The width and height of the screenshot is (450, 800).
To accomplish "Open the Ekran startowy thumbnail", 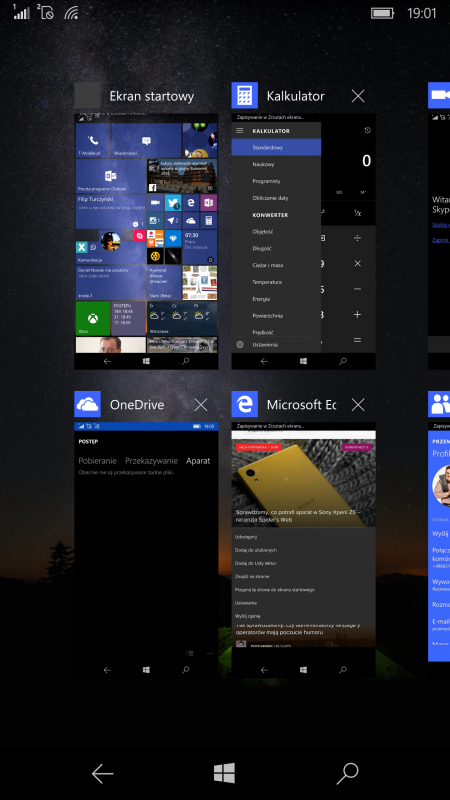I will tap(146, 241).
